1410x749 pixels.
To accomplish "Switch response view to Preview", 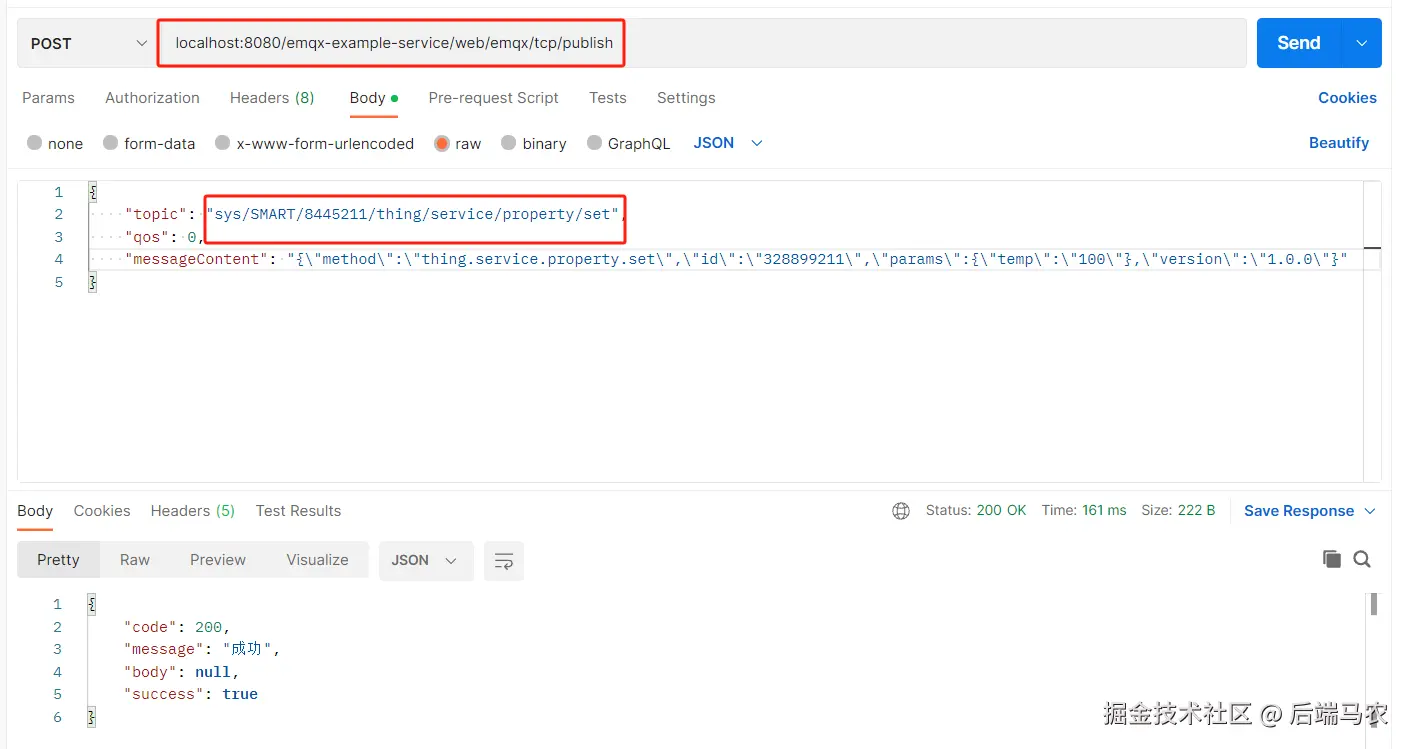I will pyautogui.click(x=218, y=560).
